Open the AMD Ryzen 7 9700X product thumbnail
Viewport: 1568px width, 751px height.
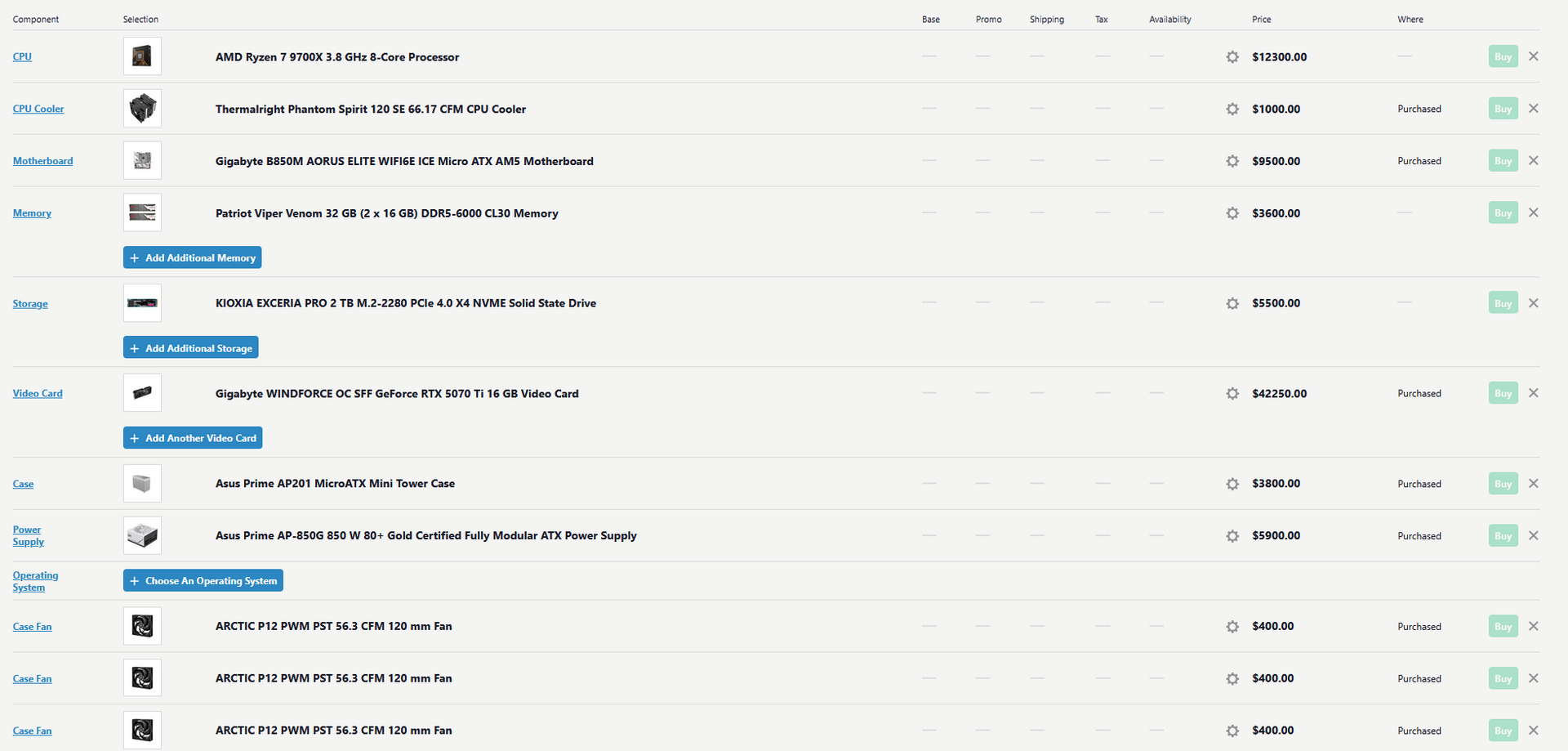click(142, 56)
